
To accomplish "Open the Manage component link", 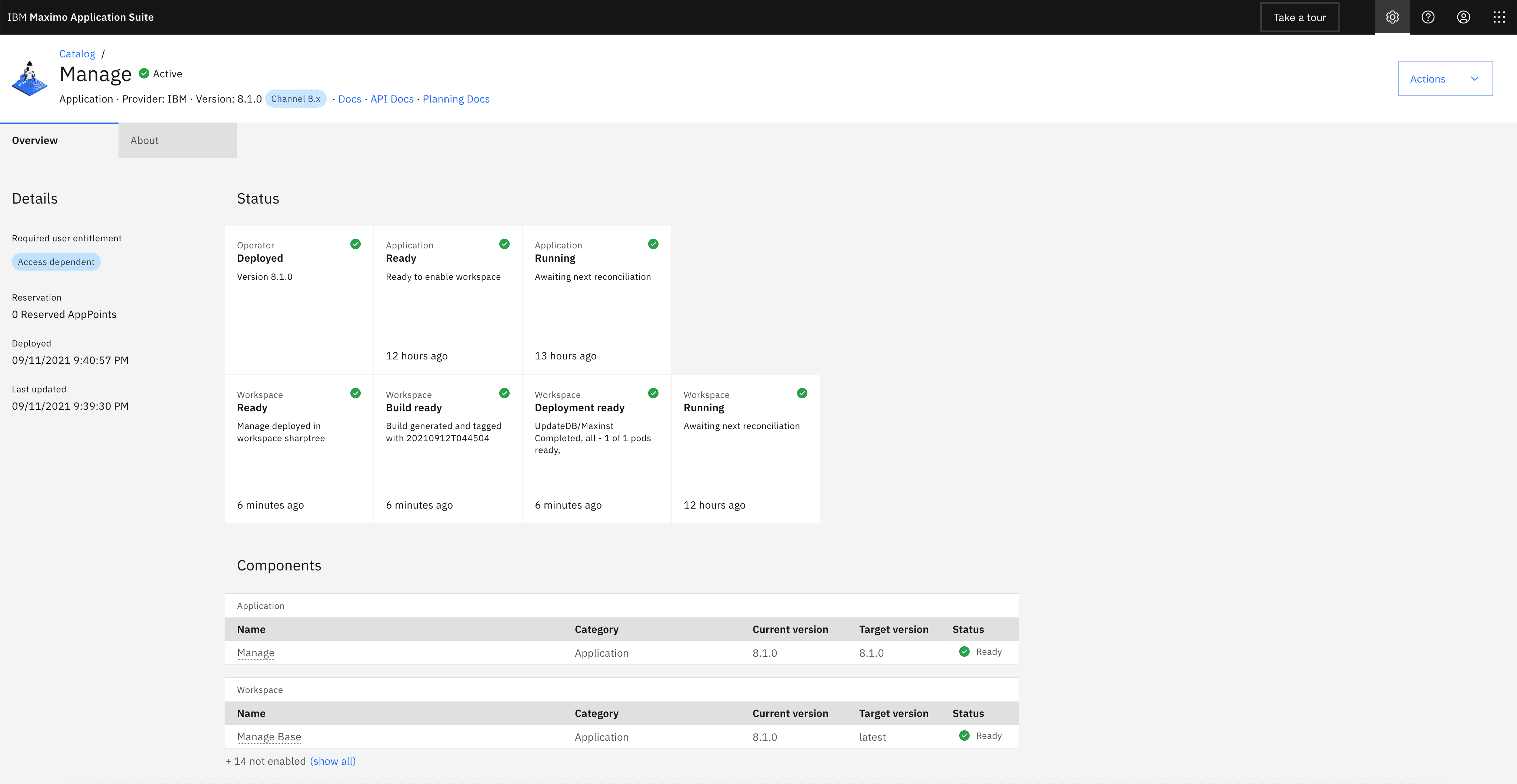I will 256,653.
